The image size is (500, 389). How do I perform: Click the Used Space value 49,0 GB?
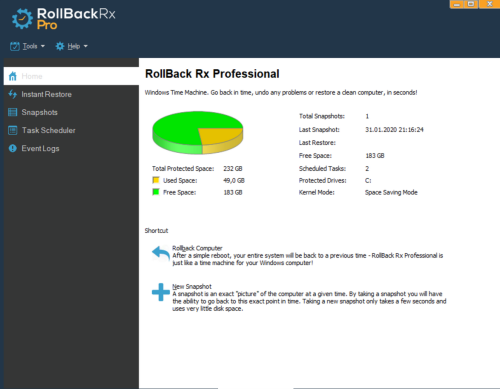coord(234,180)
